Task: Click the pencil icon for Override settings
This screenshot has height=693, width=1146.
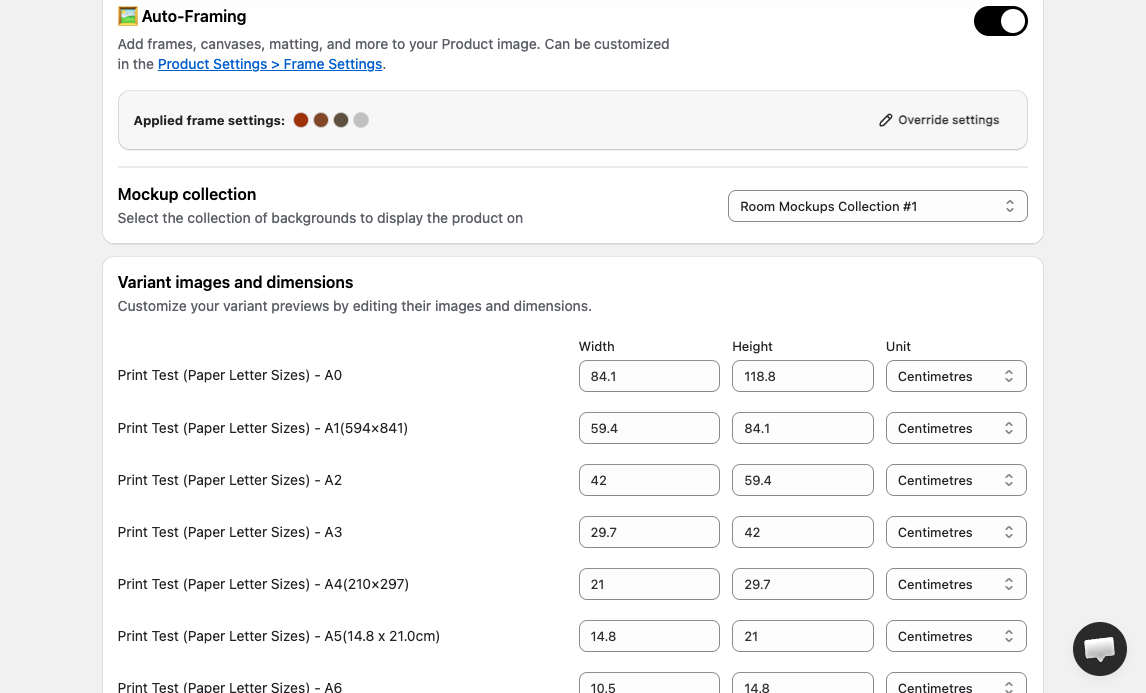Action: 885,120
